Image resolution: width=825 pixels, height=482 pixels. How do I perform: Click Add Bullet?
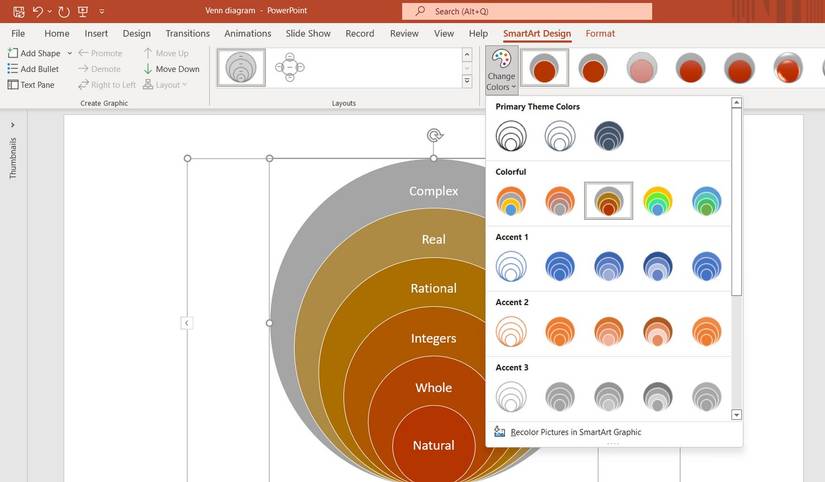34,69
